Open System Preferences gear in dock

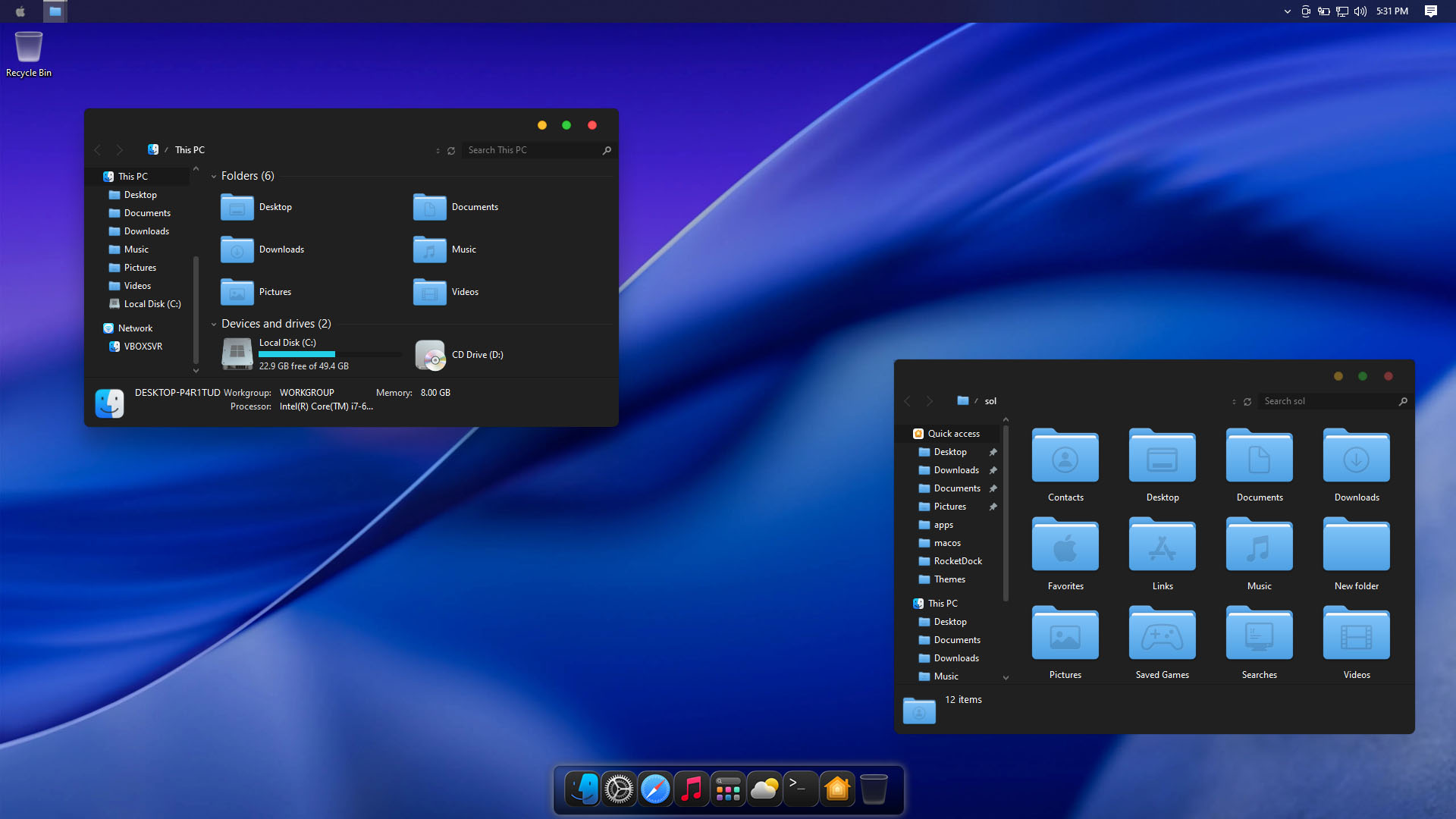tap(619, 789)
